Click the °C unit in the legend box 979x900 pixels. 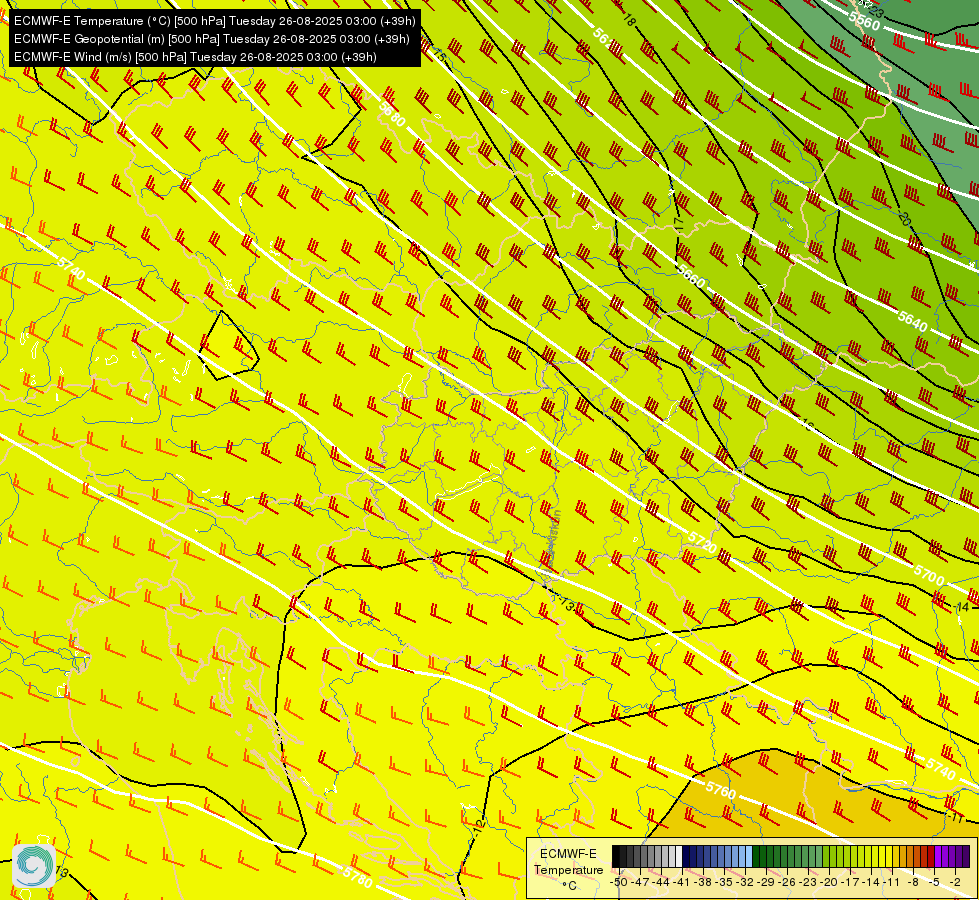pos(569,886)
